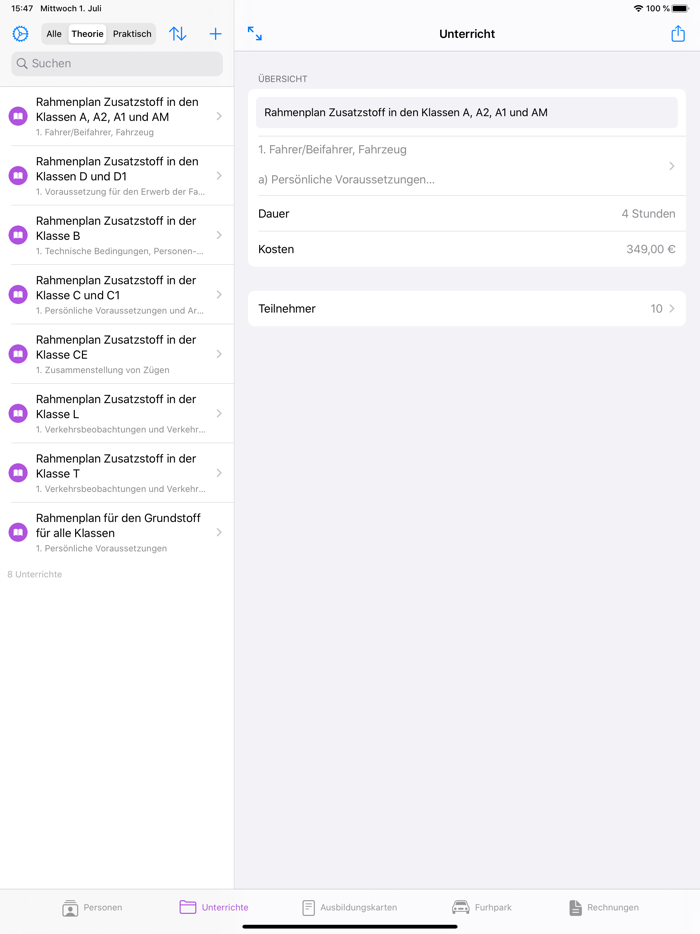Open Rechnungen document icon tab

(x=575, y=907)
